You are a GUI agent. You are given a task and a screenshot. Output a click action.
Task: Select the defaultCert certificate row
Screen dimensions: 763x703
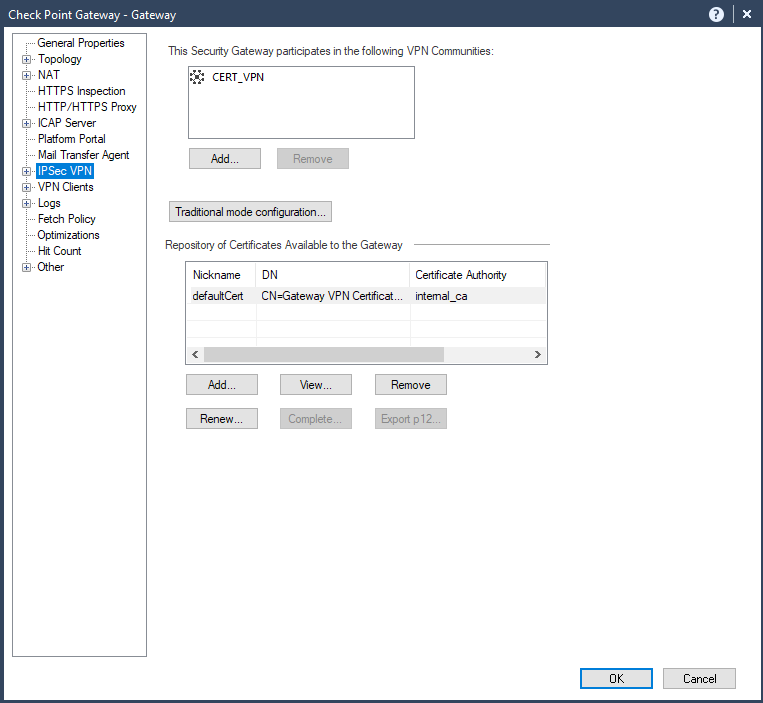[218, 296]
